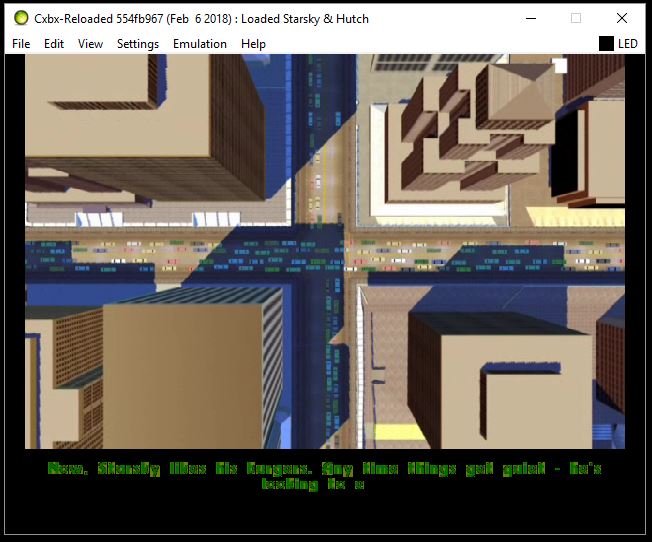Open the Emulation menu

(200, 44)
